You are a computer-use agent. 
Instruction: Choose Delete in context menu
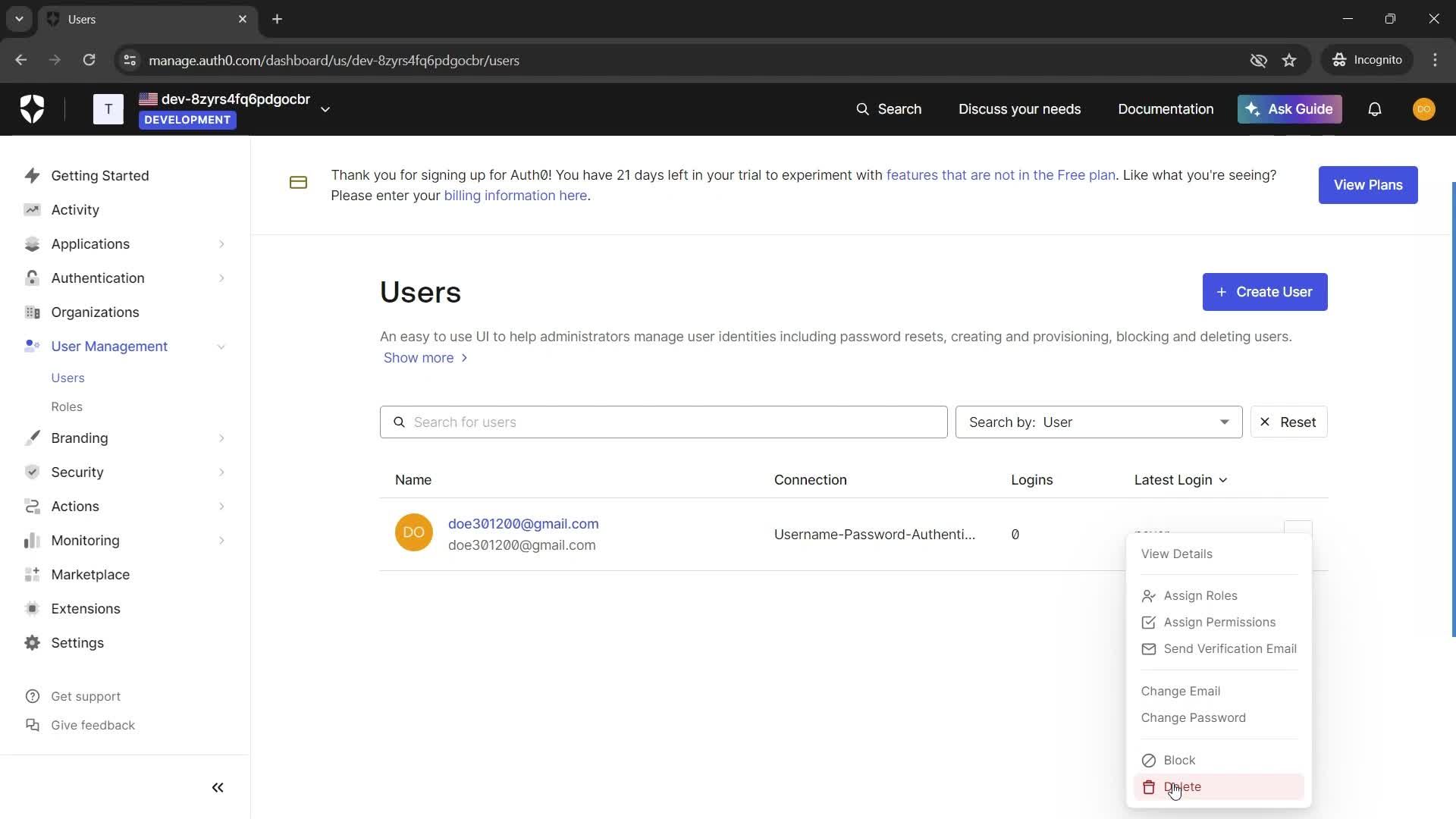(1219, 787)
